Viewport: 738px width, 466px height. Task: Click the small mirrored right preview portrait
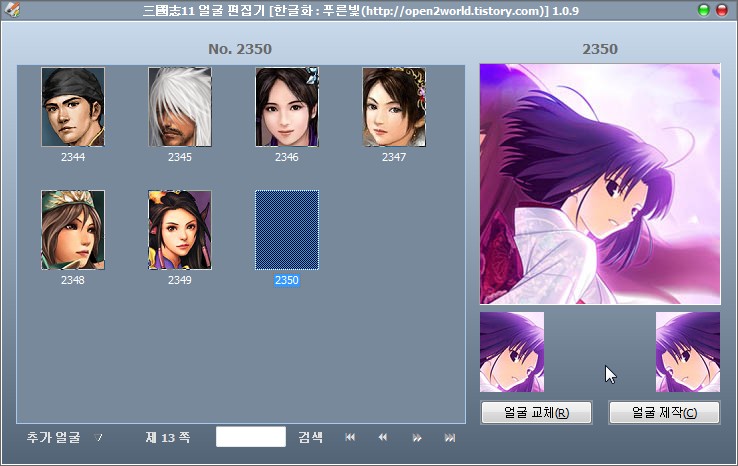(688, 352)
